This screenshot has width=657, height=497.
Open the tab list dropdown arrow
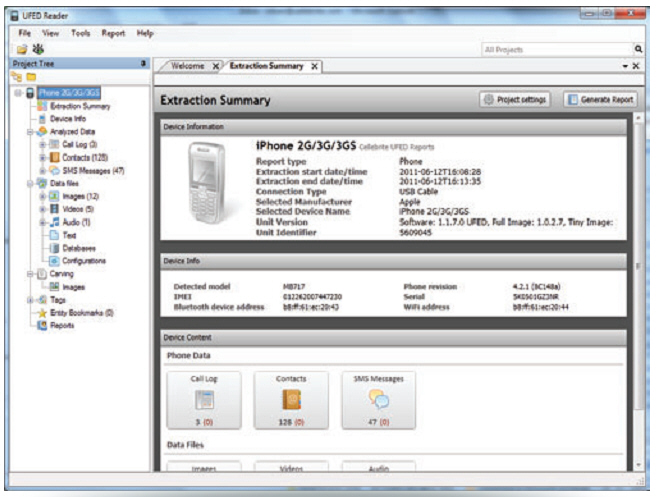tap(625, 66)
